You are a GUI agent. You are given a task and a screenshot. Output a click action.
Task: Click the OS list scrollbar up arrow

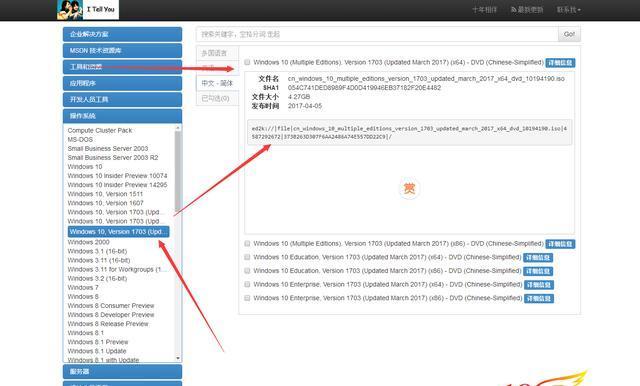coord(178,128)
